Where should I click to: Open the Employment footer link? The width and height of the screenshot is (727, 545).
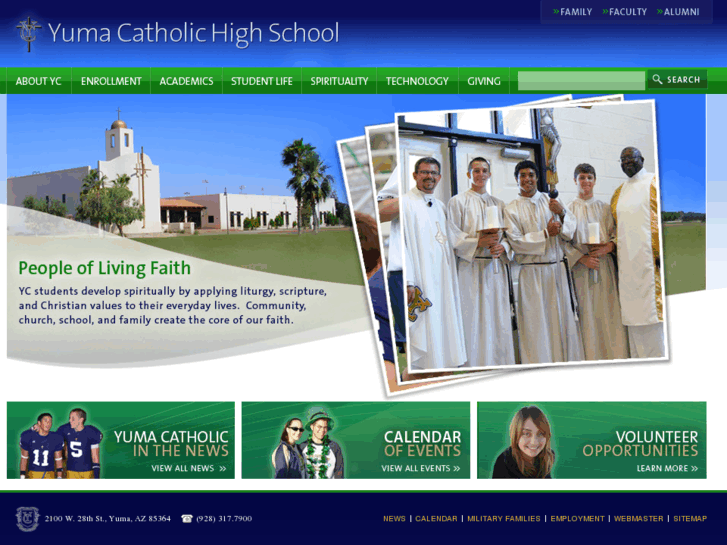[x=577, y=519]
